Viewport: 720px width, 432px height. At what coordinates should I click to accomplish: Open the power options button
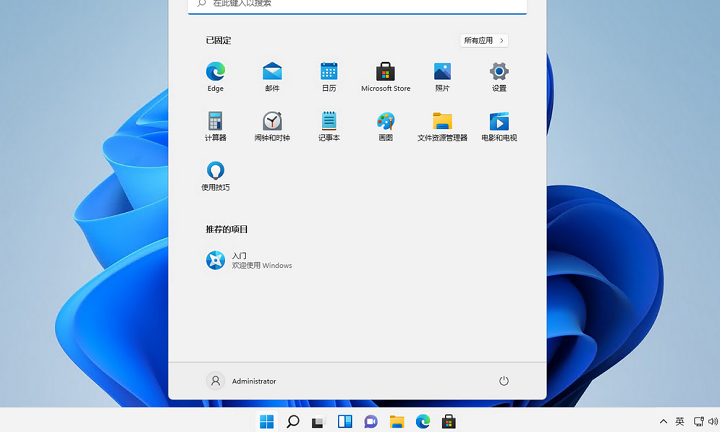click(x=504, y=381)
